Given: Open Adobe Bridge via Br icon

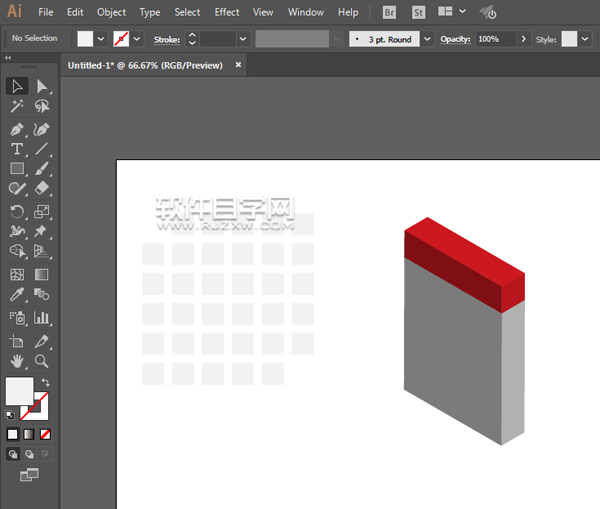Looking at the screenshot, I should tap(390, 12).
